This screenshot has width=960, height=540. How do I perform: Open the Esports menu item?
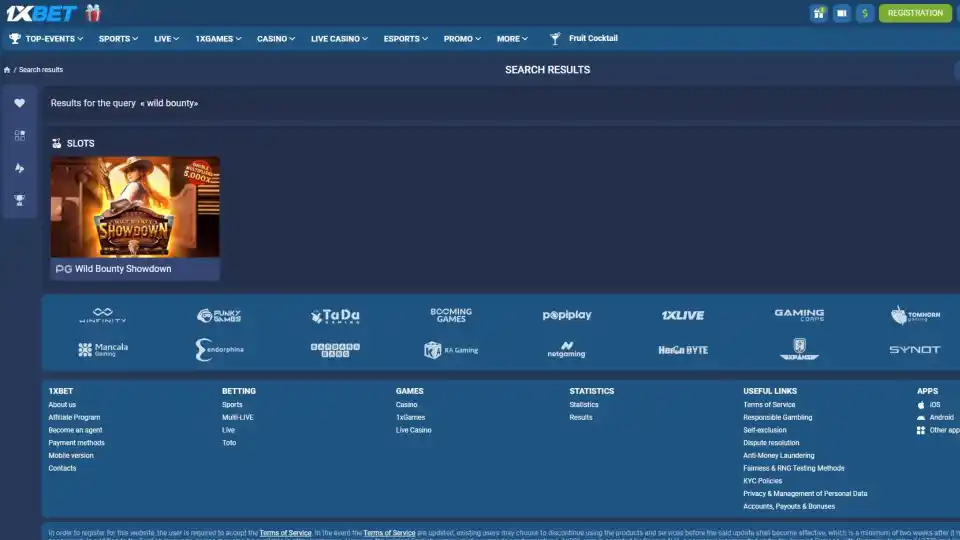pyautogui.click(x=405, y=39)
